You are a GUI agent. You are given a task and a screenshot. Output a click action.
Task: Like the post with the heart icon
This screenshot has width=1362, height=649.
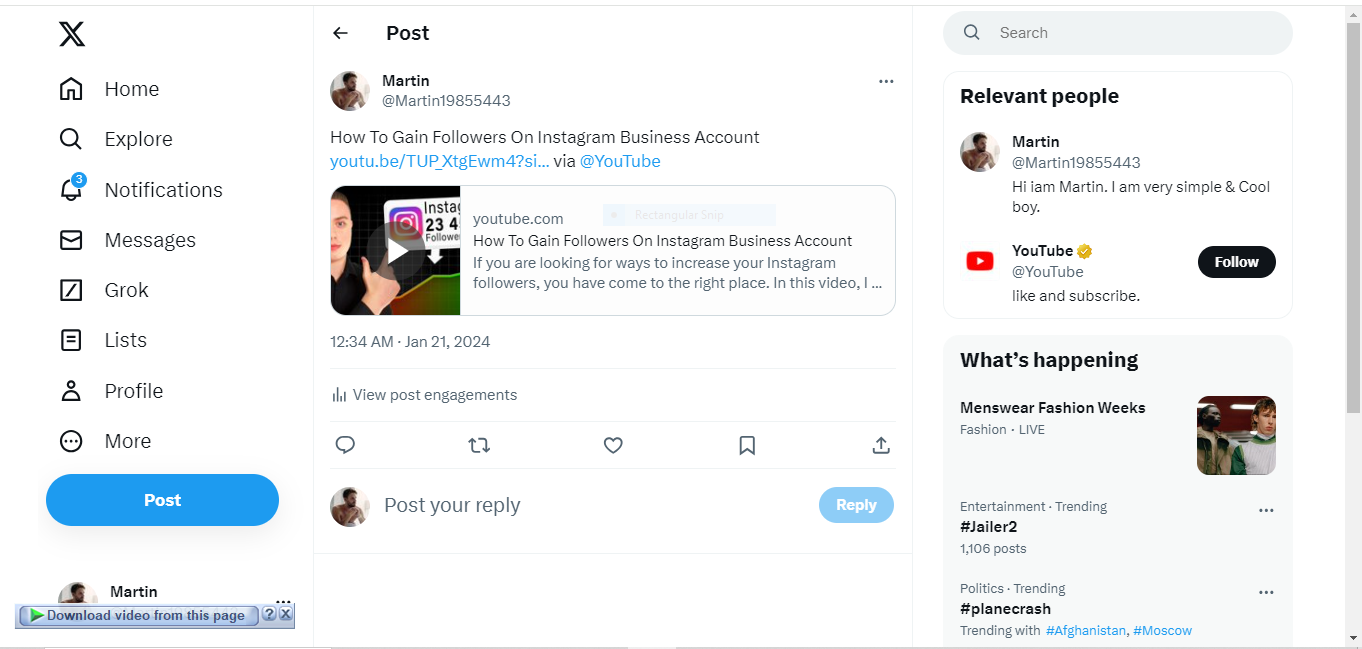click(613, 445)
